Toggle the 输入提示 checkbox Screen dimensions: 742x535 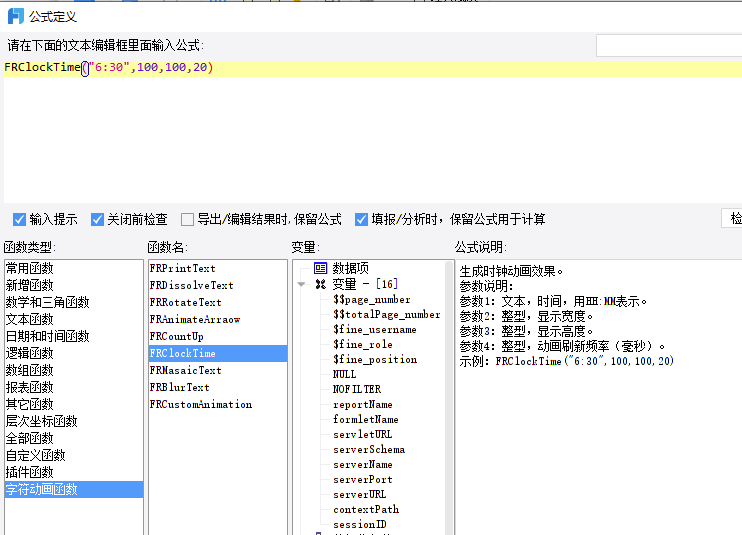pos(19,219)
